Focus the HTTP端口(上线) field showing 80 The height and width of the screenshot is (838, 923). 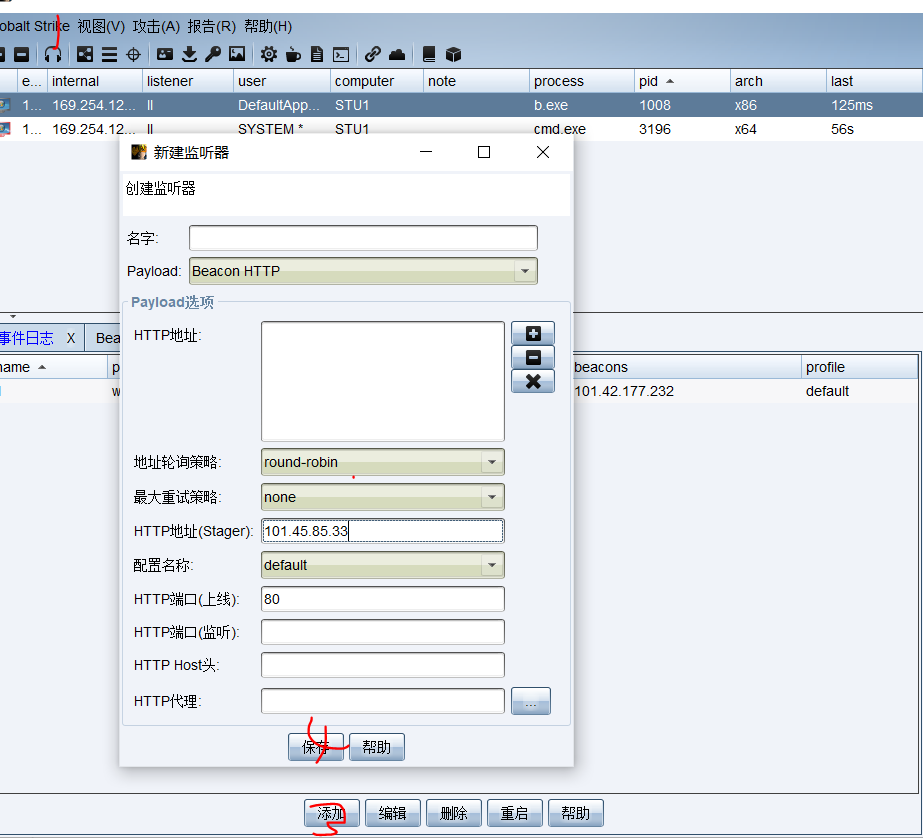pos(383,599)
